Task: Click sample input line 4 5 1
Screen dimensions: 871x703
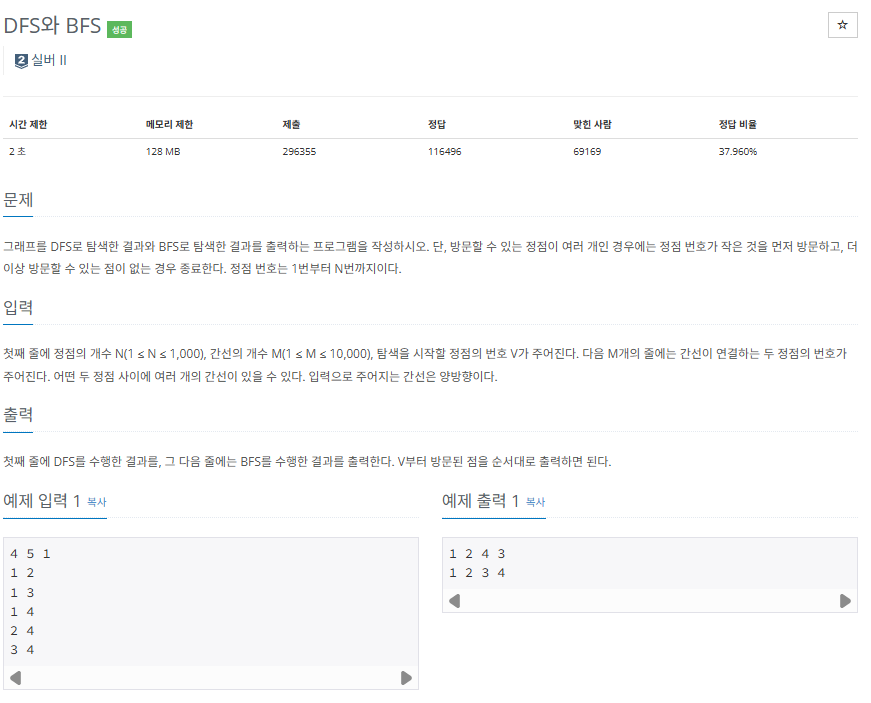Action: 30,554
